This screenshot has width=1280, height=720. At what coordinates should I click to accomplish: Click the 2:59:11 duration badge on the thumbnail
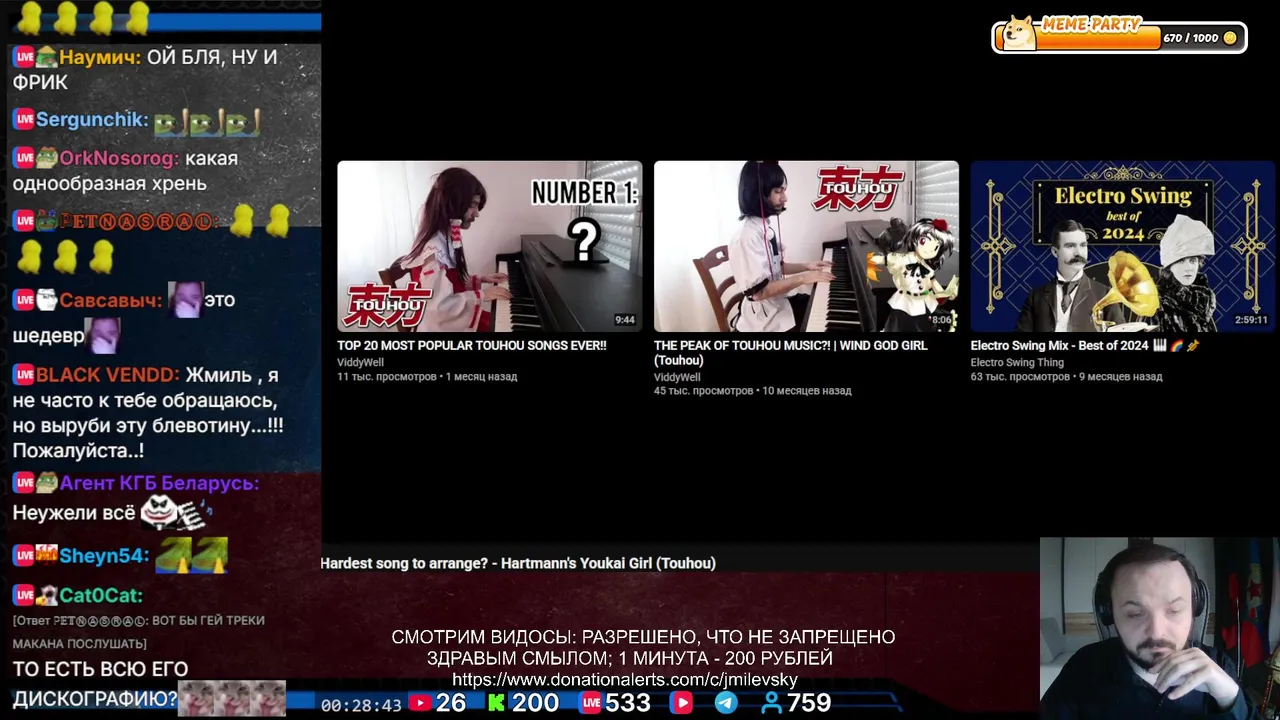[x=1251, y=320]
